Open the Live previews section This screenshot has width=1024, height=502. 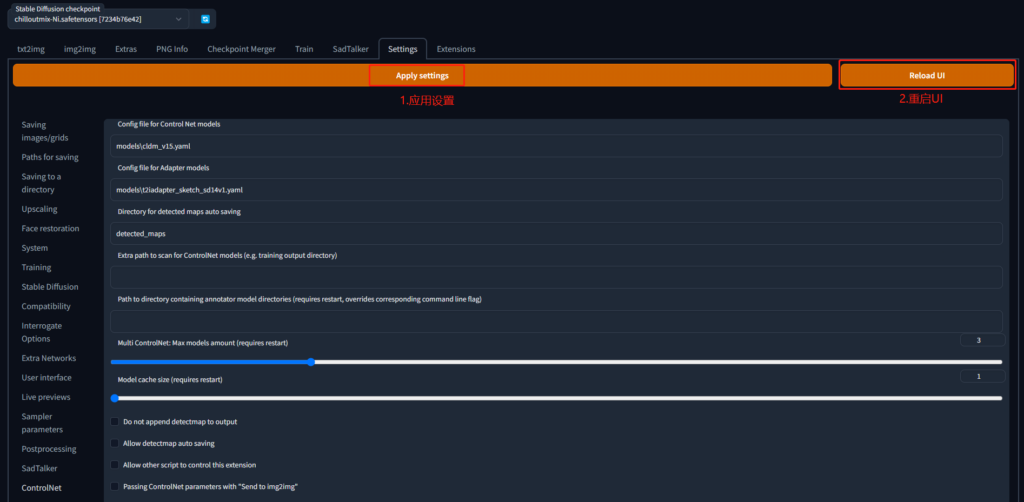tap(46, 397)
